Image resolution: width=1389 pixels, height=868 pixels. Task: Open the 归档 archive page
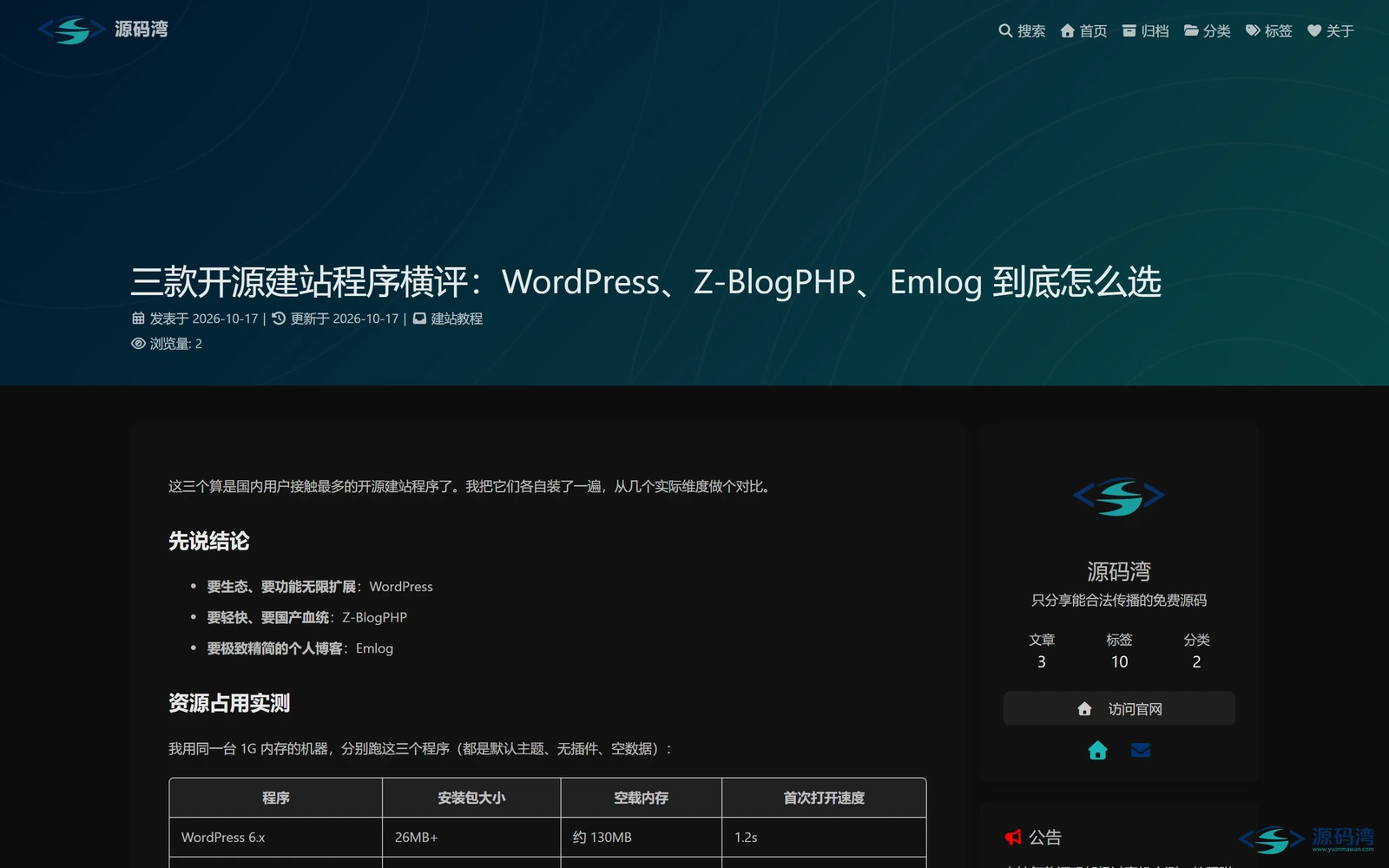coord(1145,31)
